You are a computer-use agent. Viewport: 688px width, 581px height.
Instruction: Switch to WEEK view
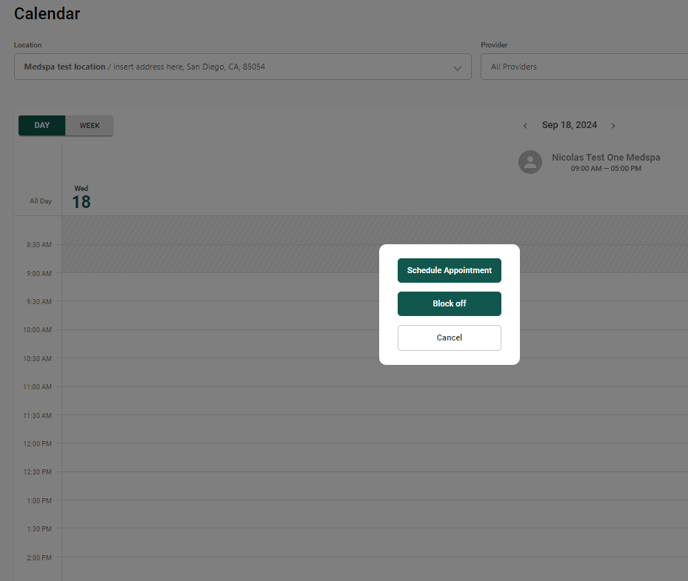(90, 126)
